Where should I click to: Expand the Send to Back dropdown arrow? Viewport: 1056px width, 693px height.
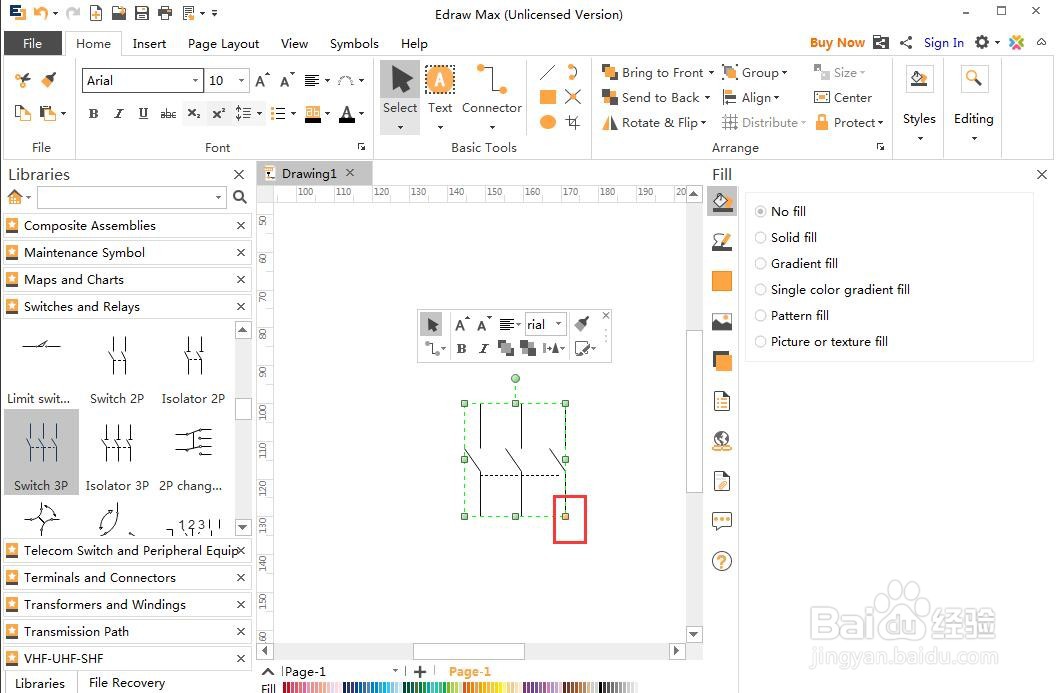[707, 98]
